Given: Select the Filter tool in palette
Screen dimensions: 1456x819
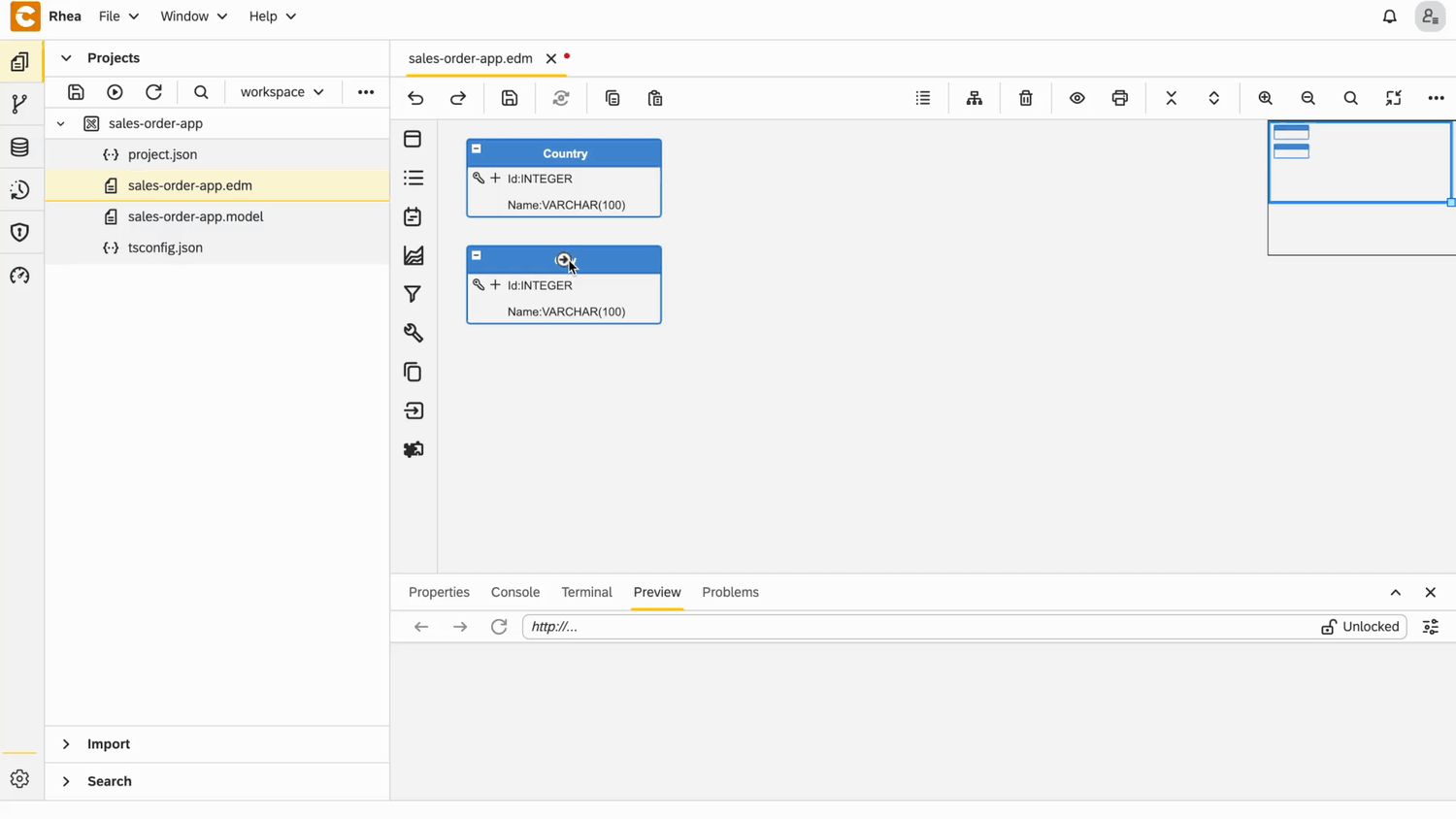Looking at the screenshot, I should point(414,294).
